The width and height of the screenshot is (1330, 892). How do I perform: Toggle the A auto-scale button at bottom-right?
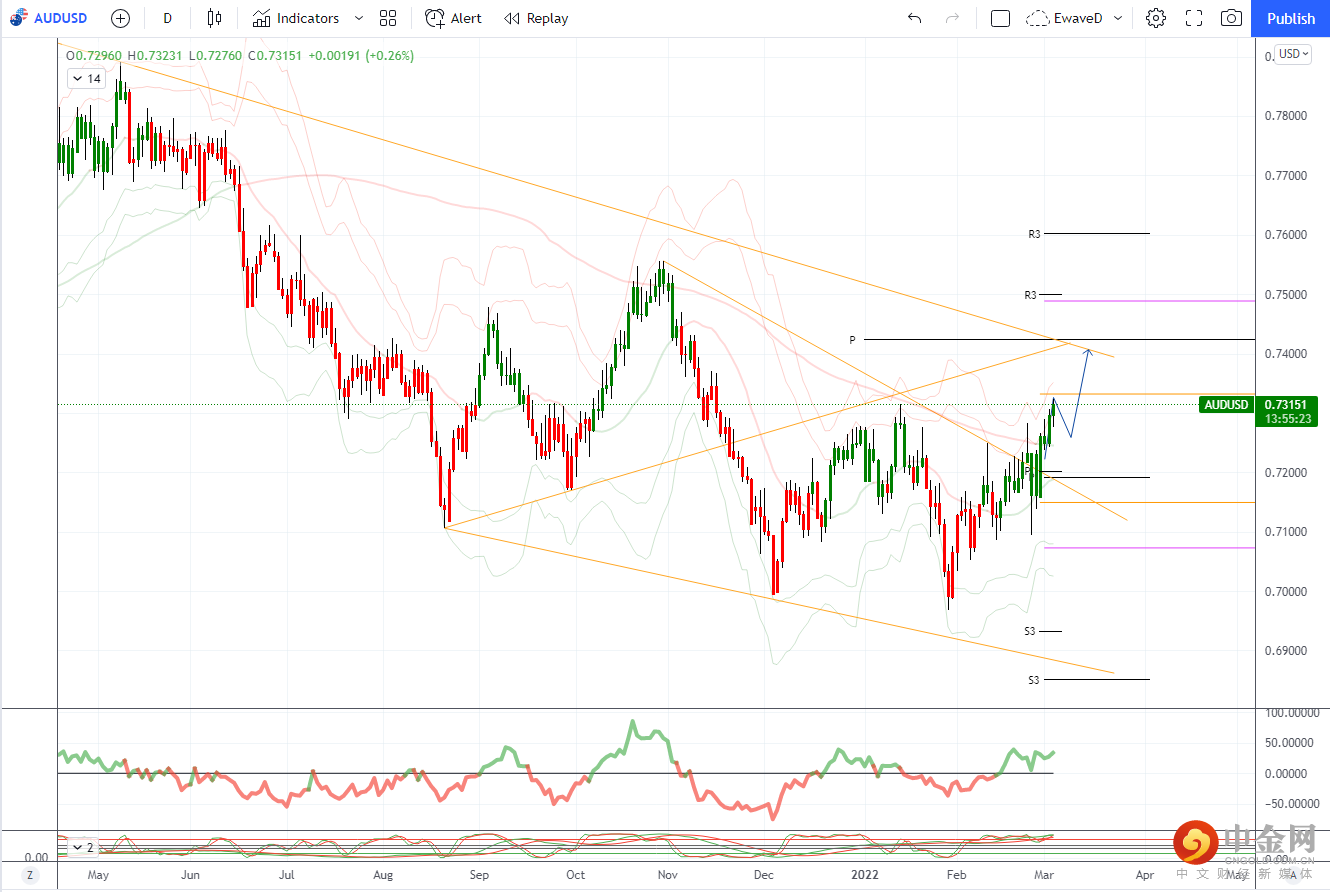pyautogui.click(x=1293, y=874)
